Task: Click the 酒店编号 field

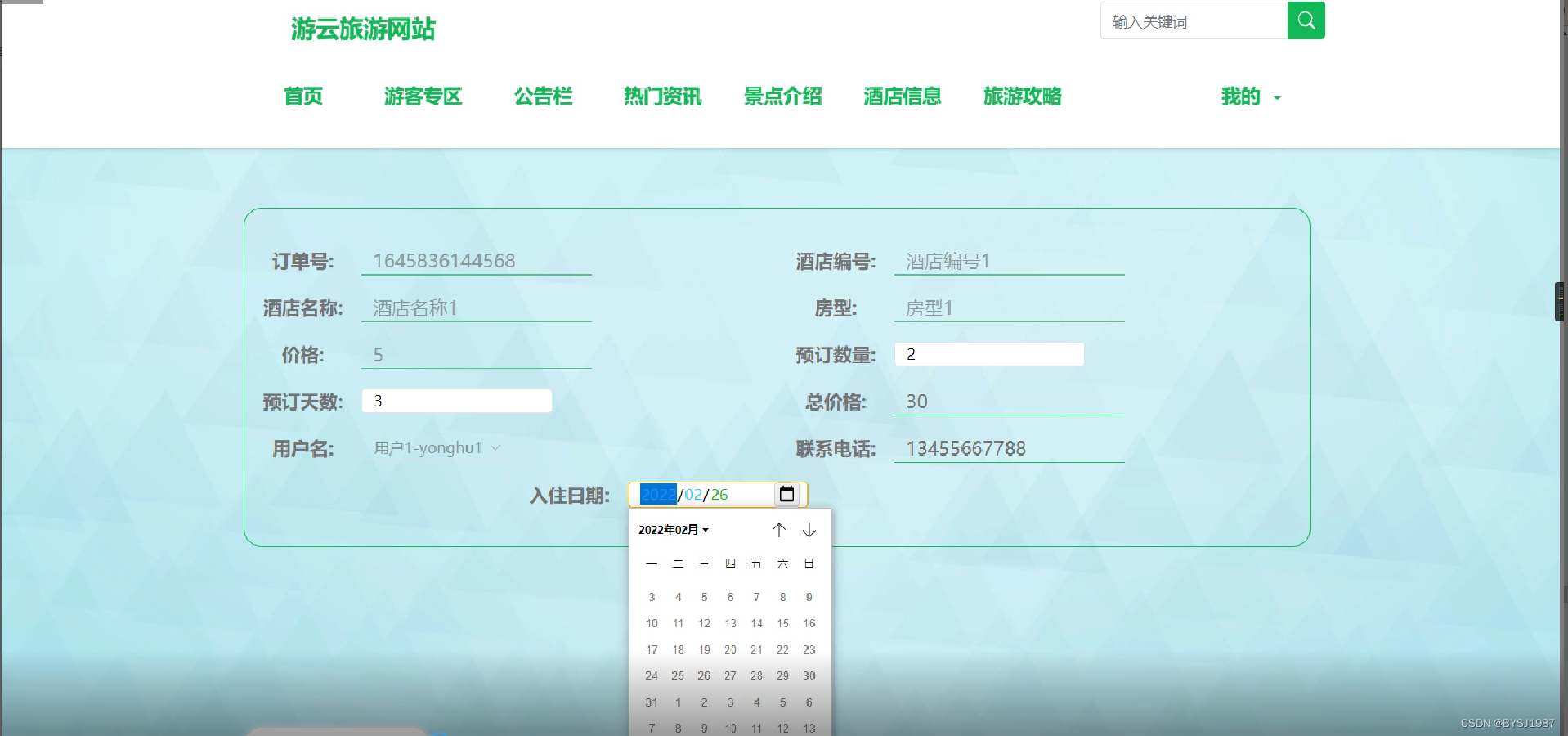Action: tap(1010, 261)
